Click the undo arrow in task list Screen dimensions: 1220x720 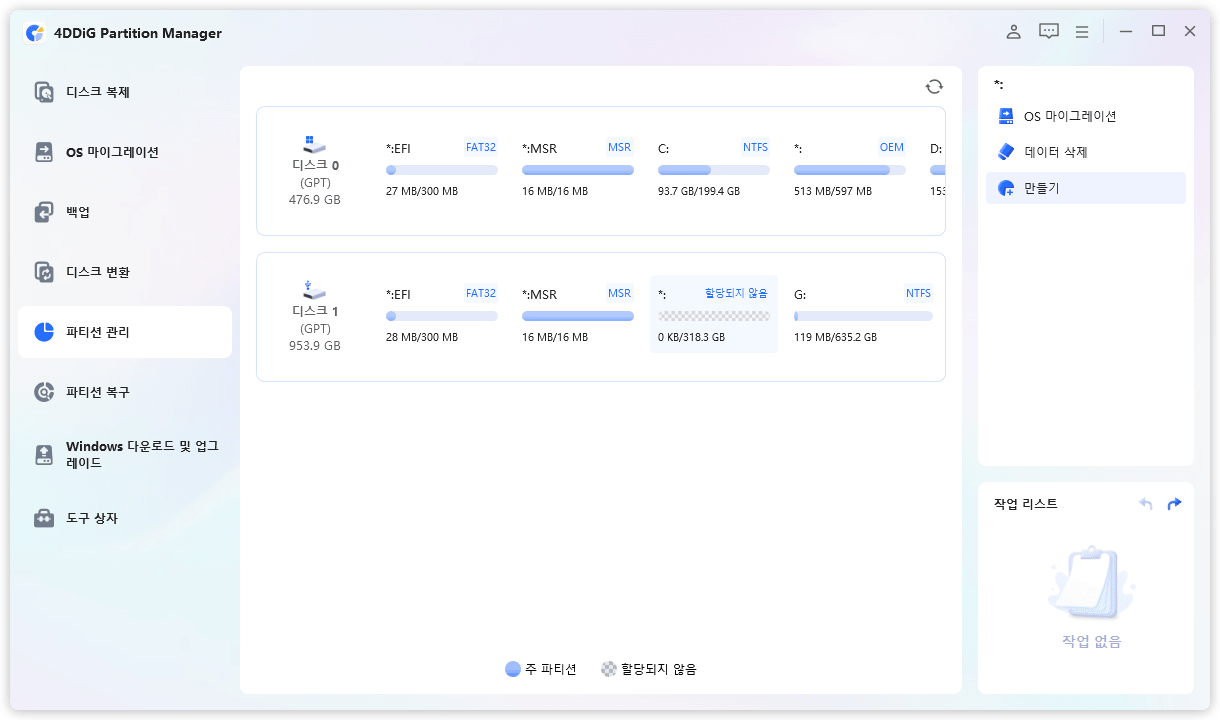click(1146, 504)
